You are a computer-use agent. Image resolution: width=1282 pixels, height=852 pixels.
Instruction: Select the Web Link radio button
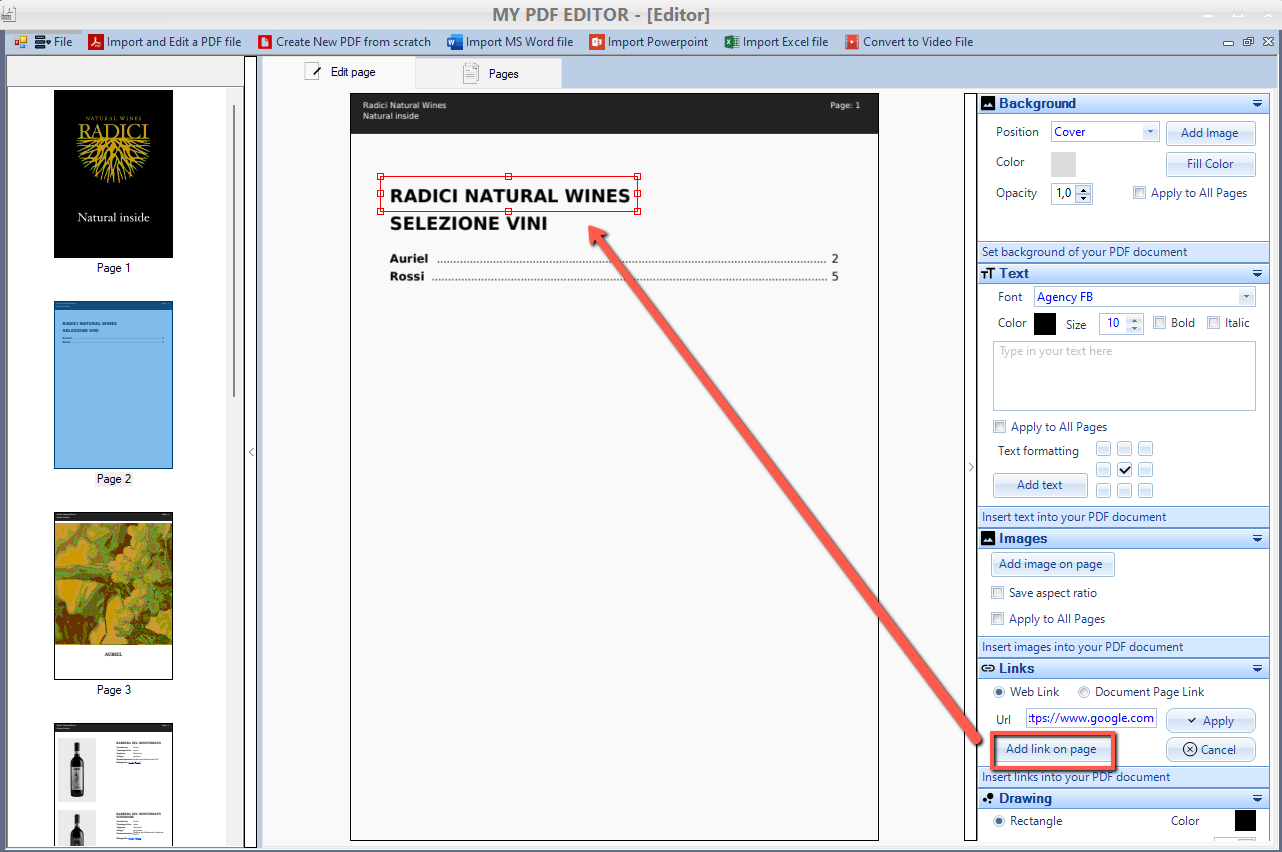999,692
